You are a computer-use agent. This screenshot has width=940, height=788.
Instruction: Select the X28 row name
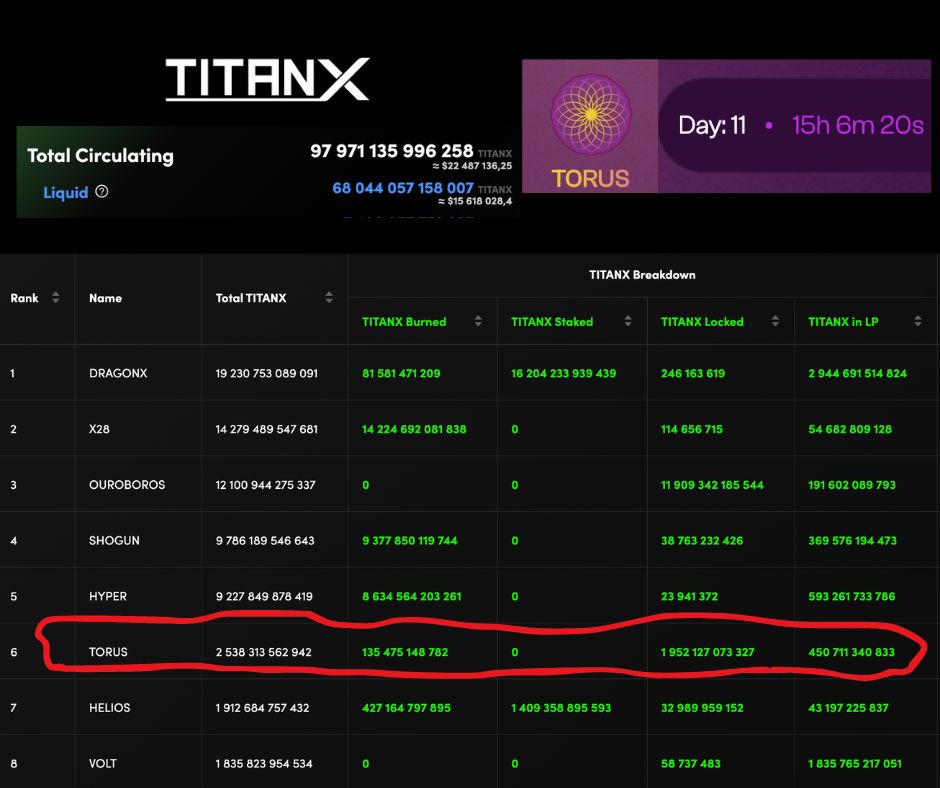tap(100, 429)
